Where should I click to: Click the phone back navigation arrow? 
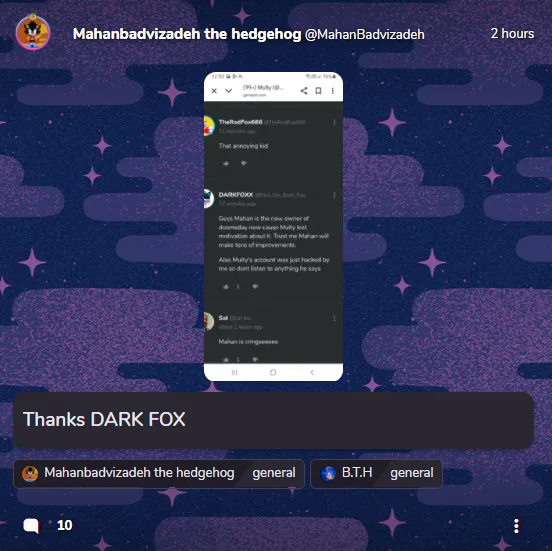(312, 372)
